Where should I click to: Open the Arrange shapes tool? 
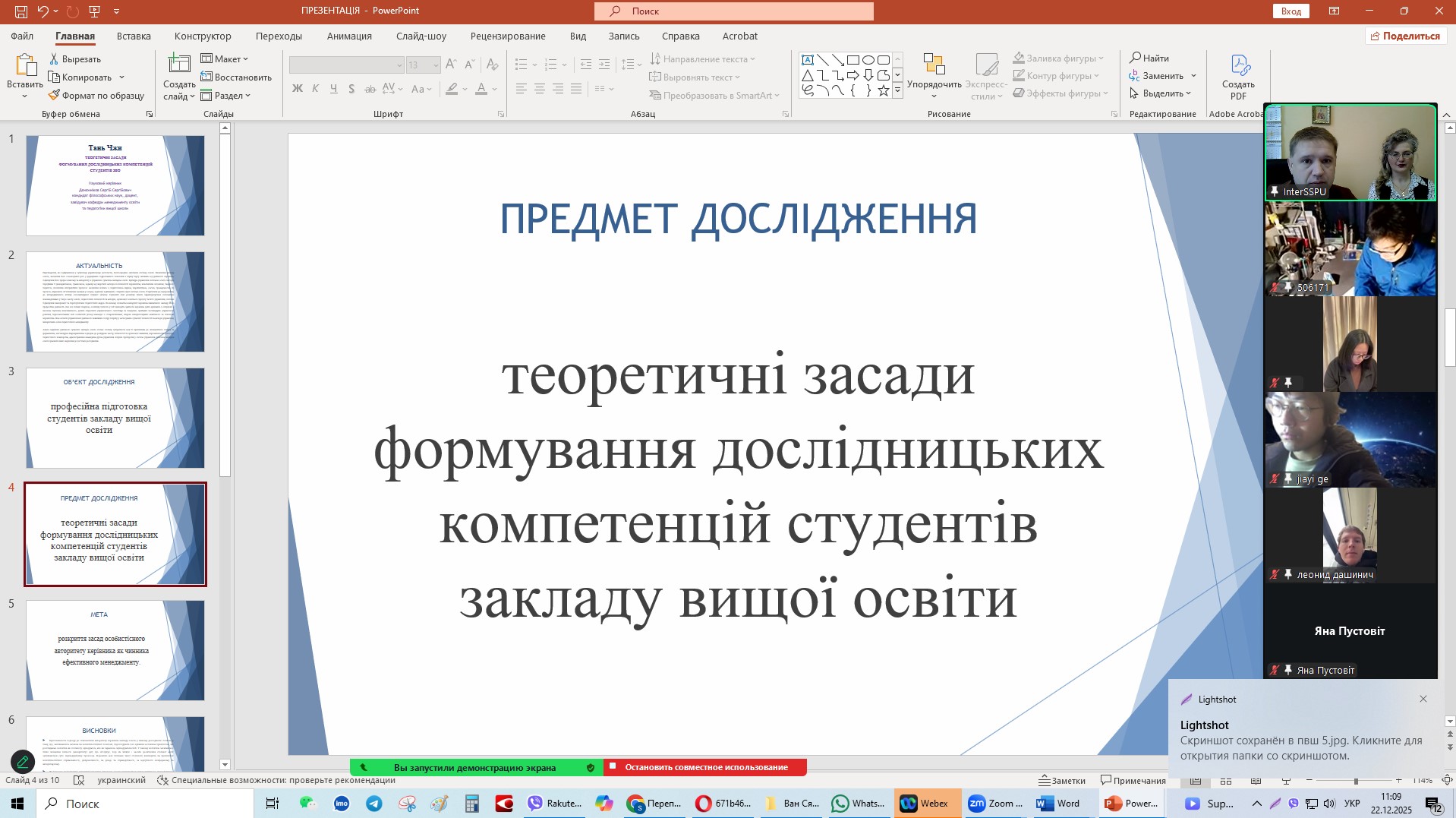click(x=934, y=65)
